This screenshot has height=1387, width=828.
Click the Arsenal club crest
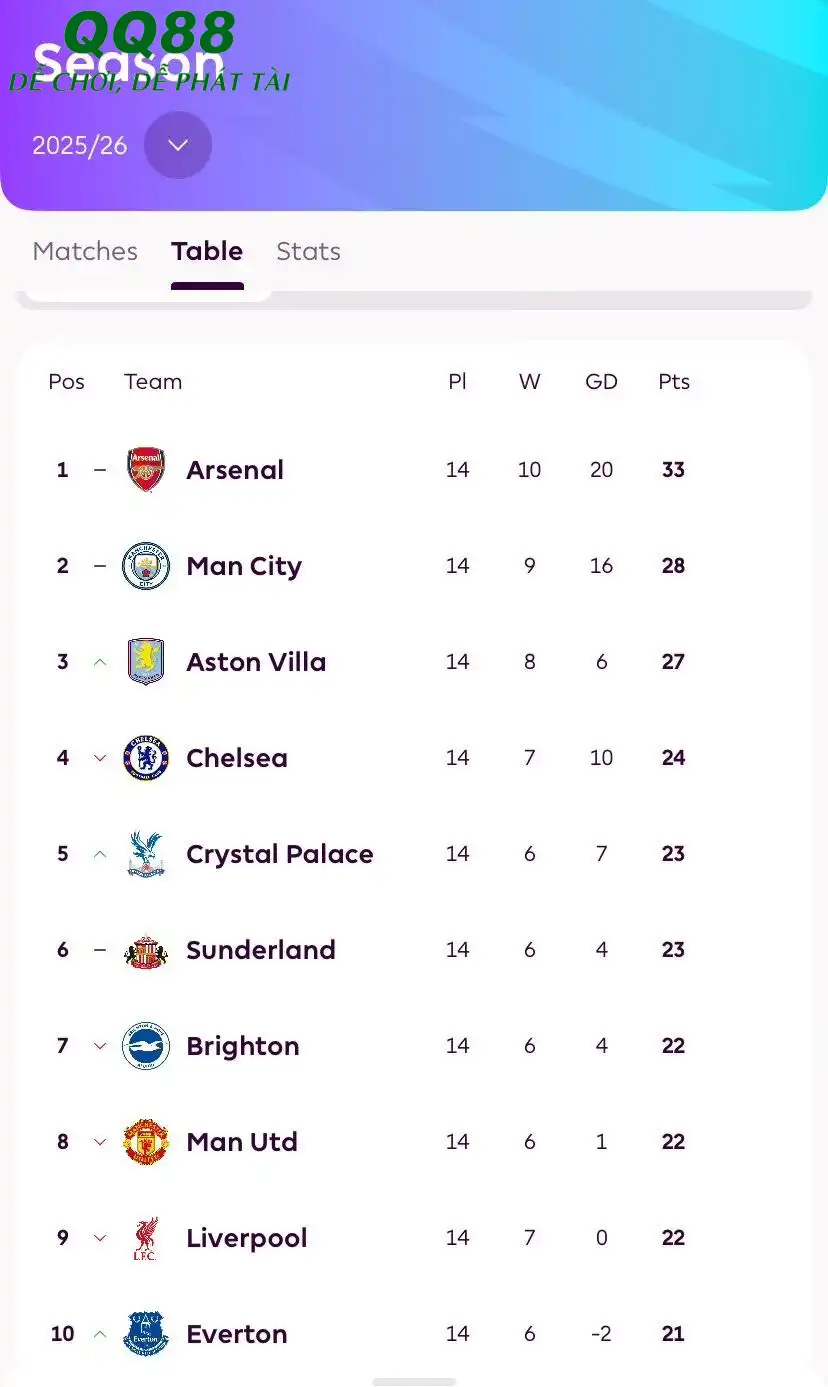[x=146, y=470]
